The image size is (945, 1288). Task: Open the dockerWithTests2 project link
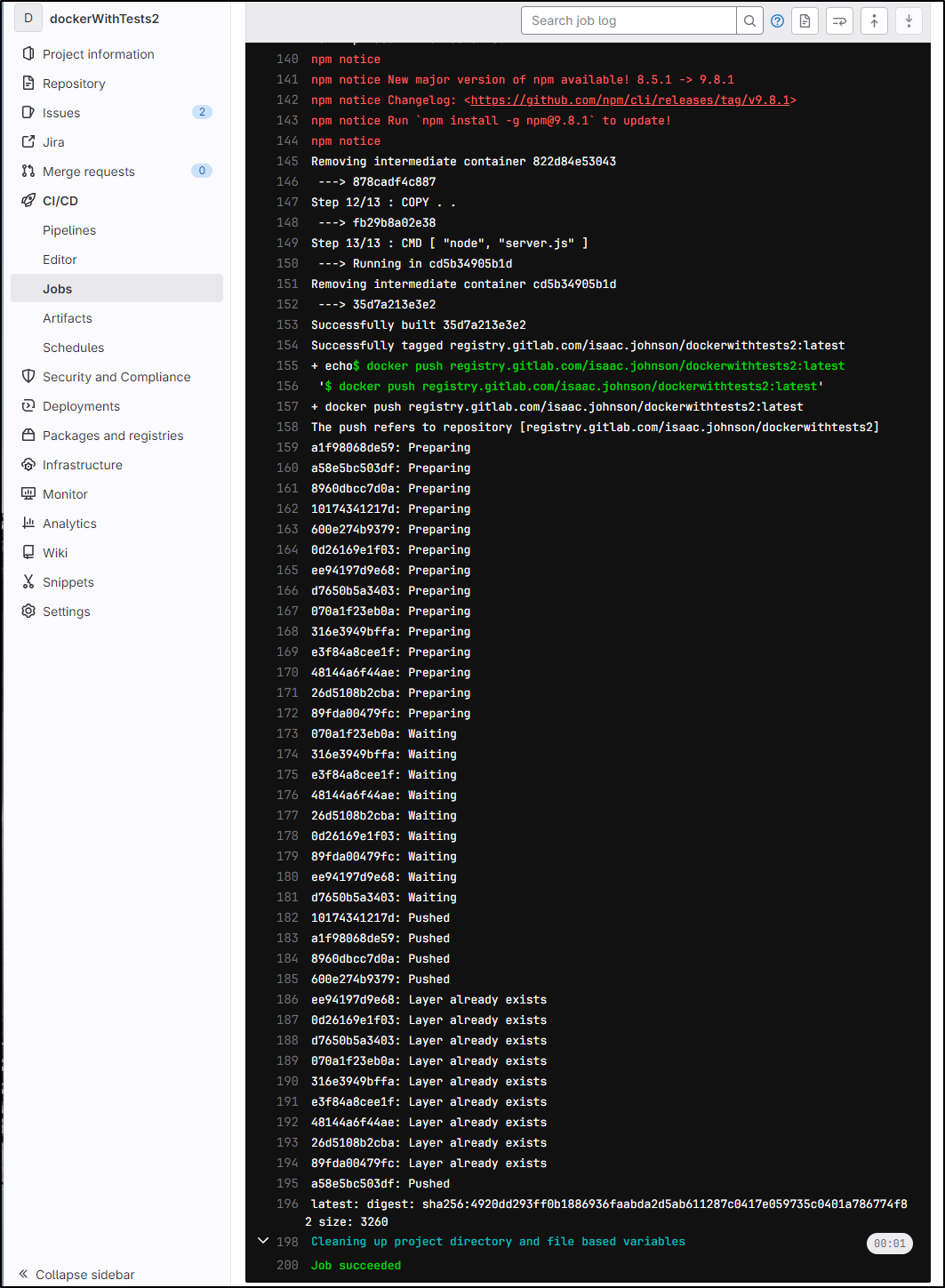(x=105, y=19)
